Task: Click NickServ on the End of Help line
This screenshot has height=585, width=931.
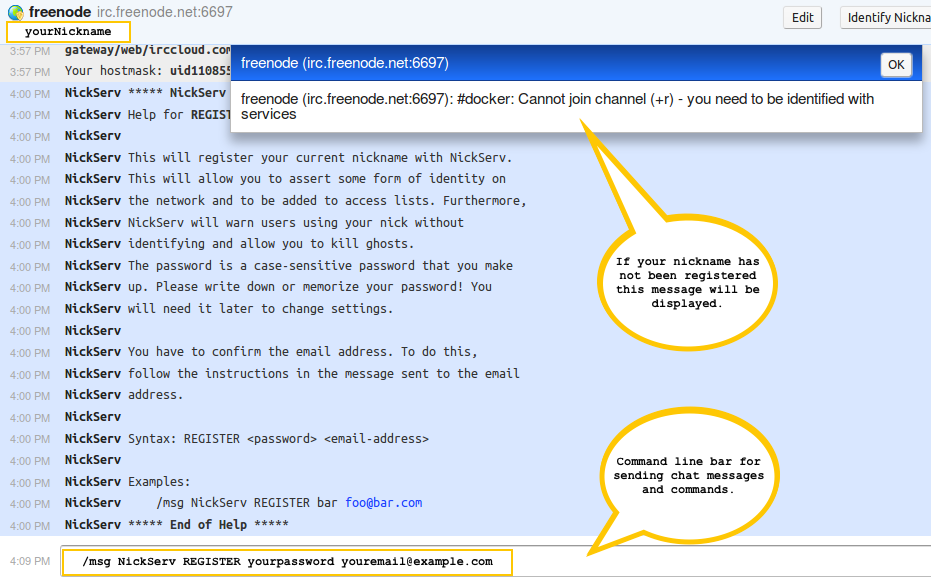Action: click(x=93, y=525)
